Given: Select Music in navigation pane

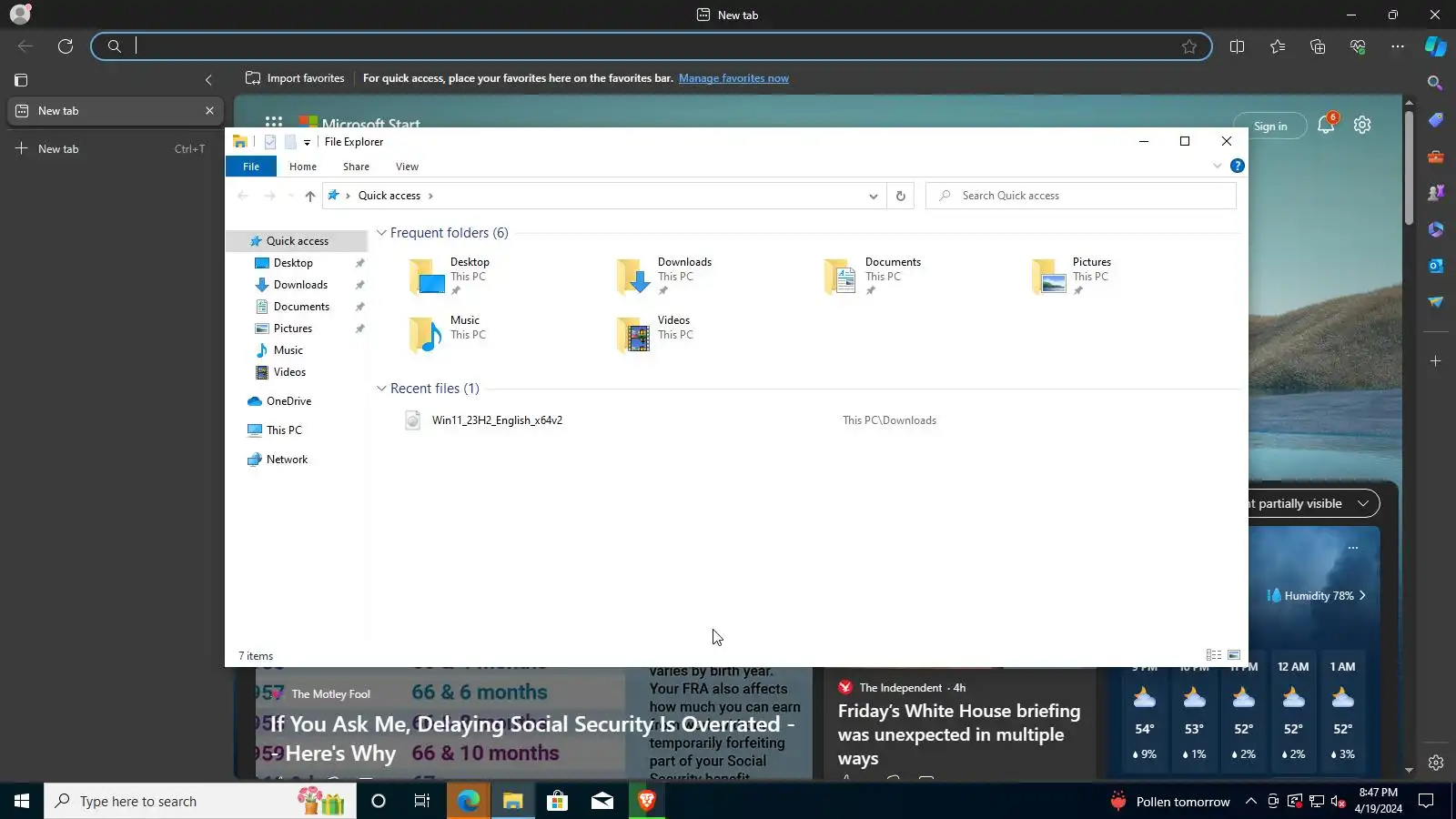Looking at the screenshot, I should [288, 350].
